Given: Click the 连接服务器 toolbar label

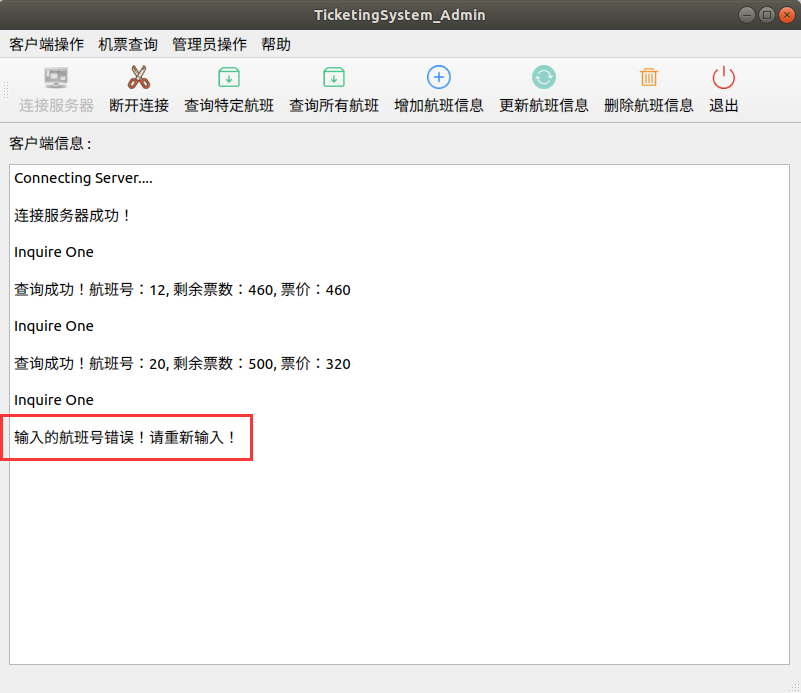Looking at the screenshot, I should pos(56,105).
